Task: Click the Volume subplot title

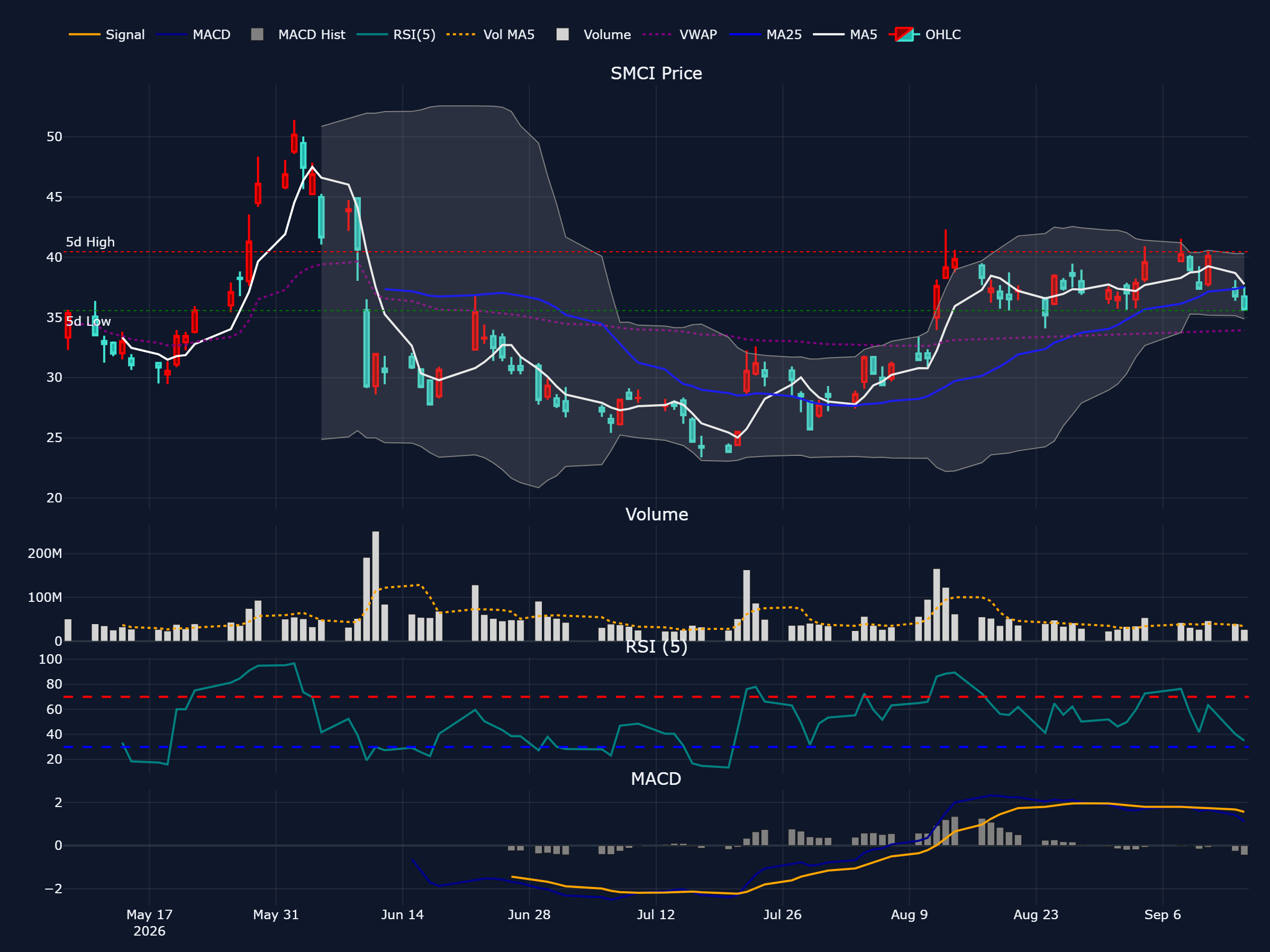Action: tap(656, 514)
